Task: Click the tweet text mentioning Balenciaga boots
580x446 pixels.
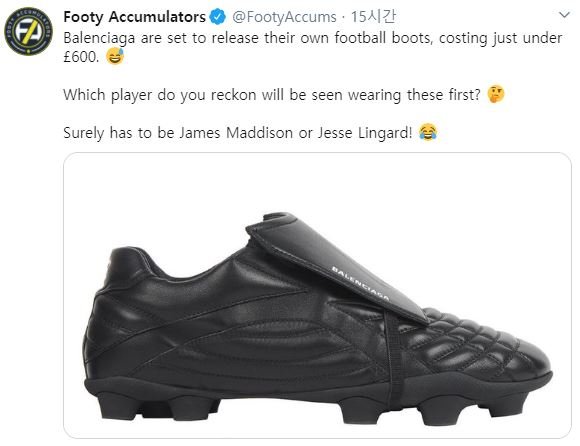Action: [x=313, y=47]
